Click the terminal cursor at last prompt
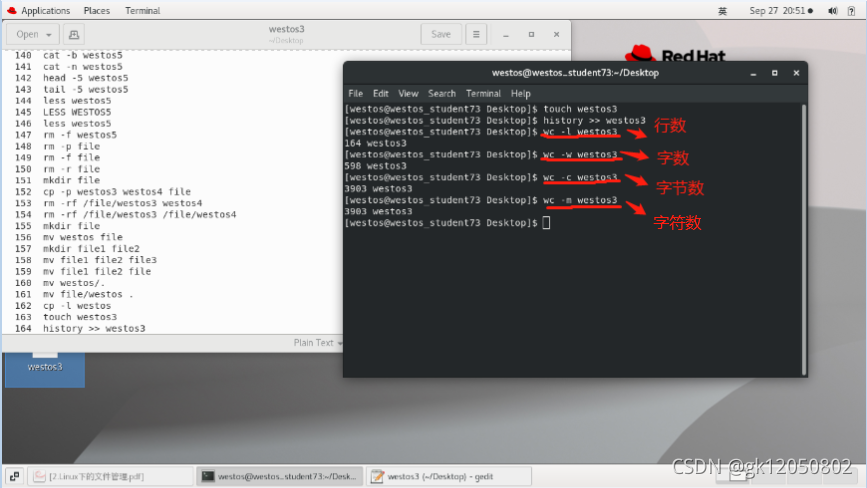This screenshot has height=488, width=867. coord(546,223)
